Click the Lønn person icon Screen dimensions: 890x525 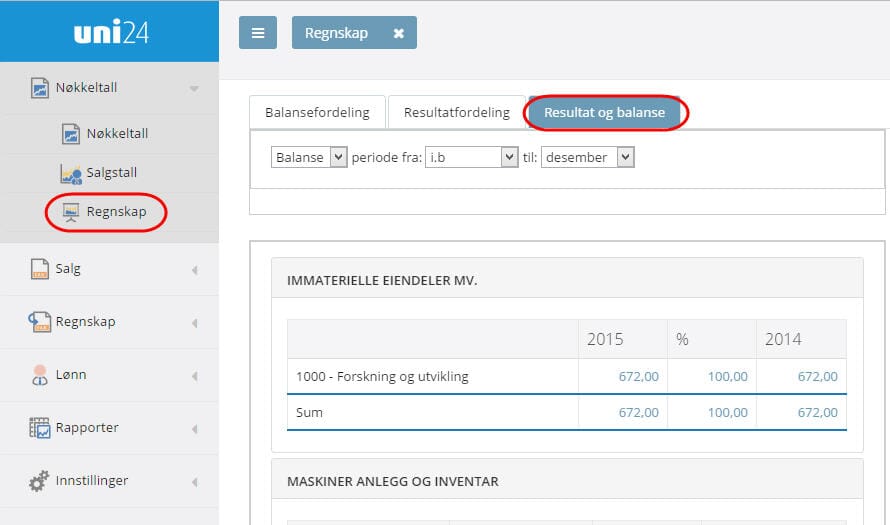click(x=40, y=375)
